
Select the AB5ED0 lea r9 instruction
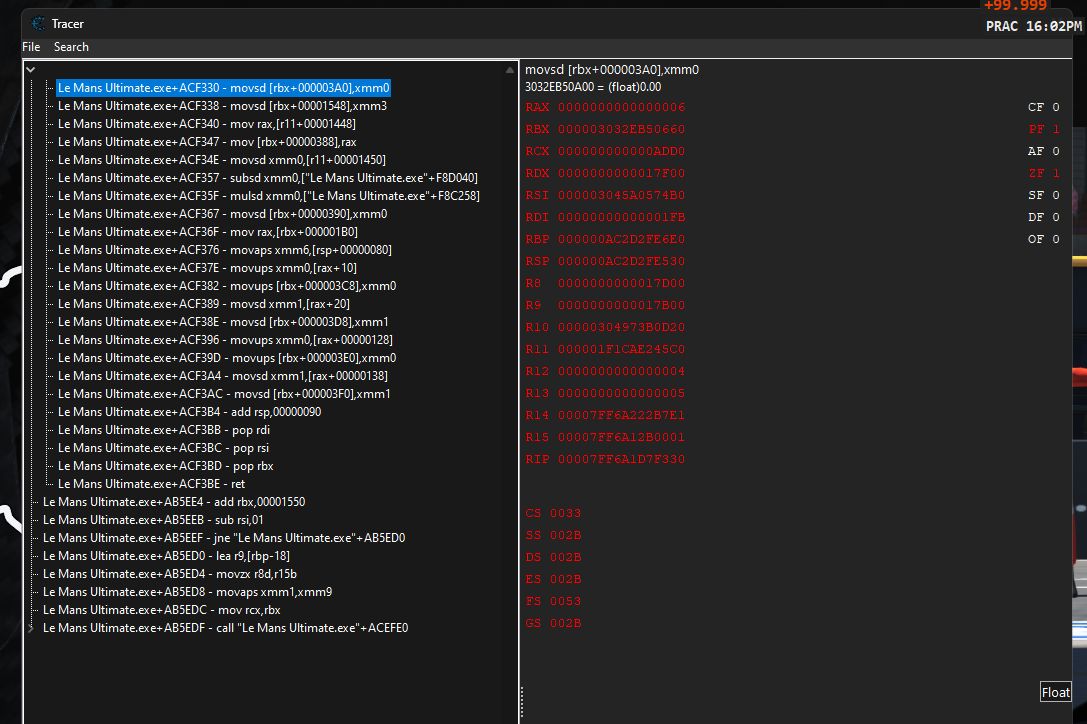pos(166,556)
